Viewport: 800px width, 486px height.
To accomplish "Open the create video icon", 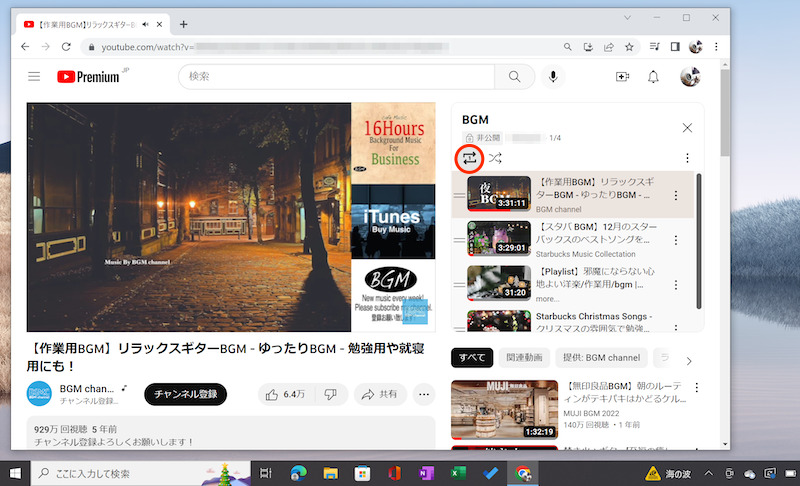I will tap(622, 77).
